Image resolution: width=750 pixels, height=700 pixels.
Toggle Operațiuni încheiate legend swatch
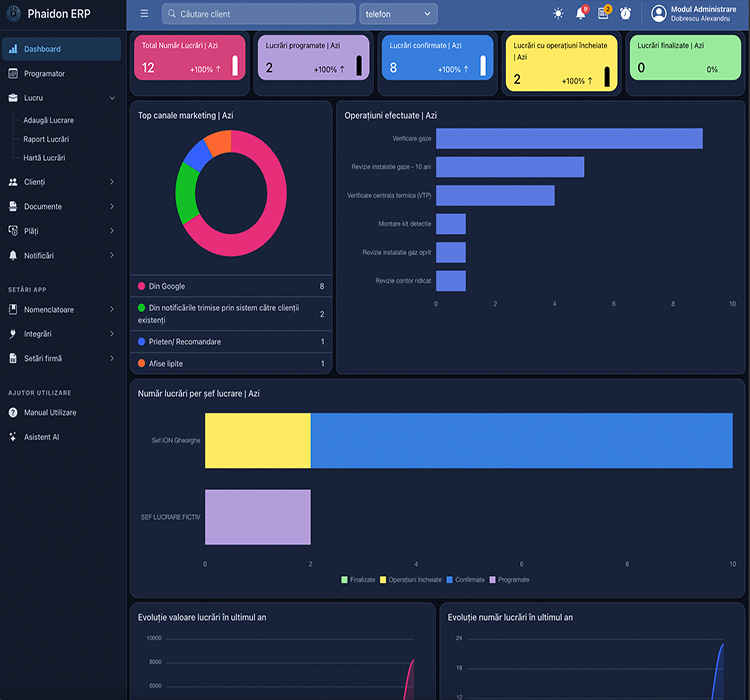pos(383,579)
